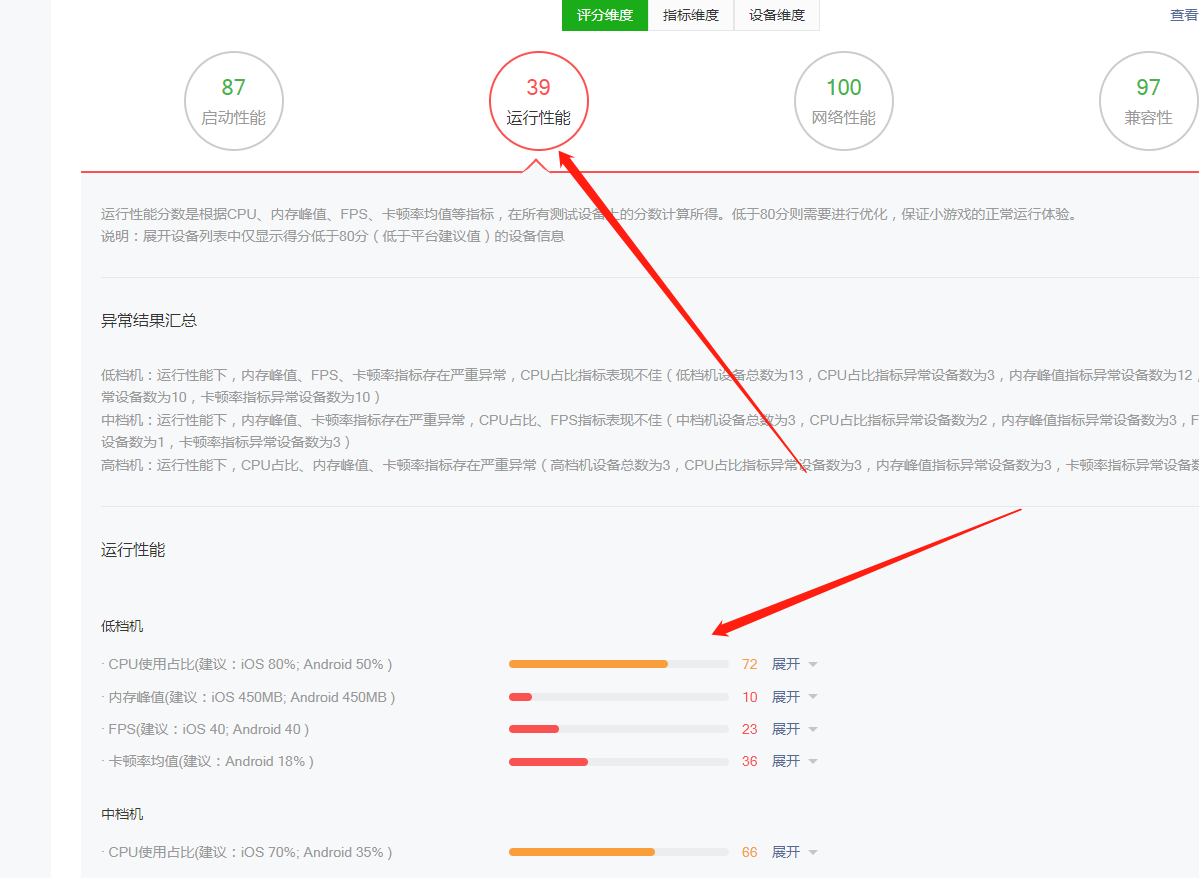1199x878 pixels.
Task: Switch to the 评分维度 tab
Action: coord(605,15)
